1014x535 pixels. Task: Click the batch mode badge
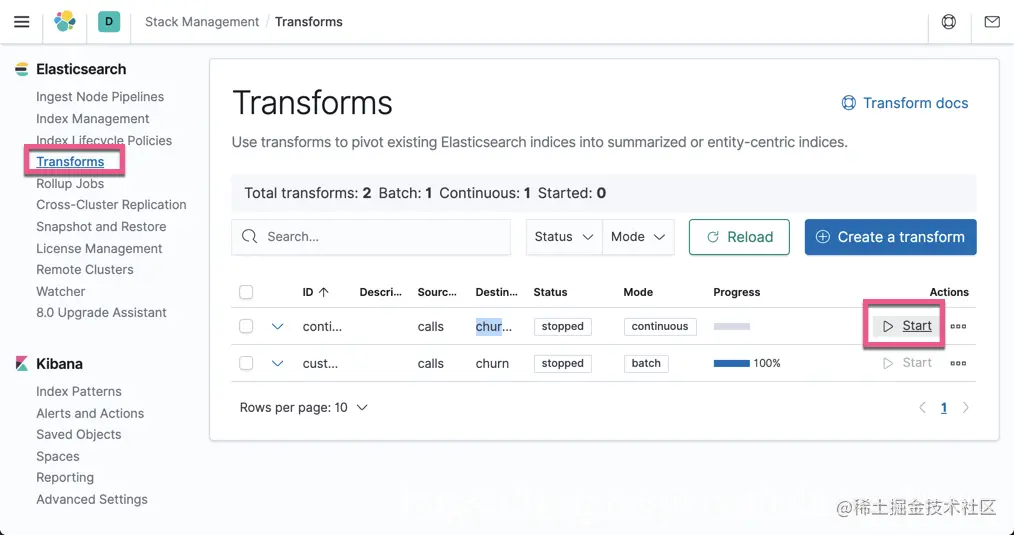646,363
